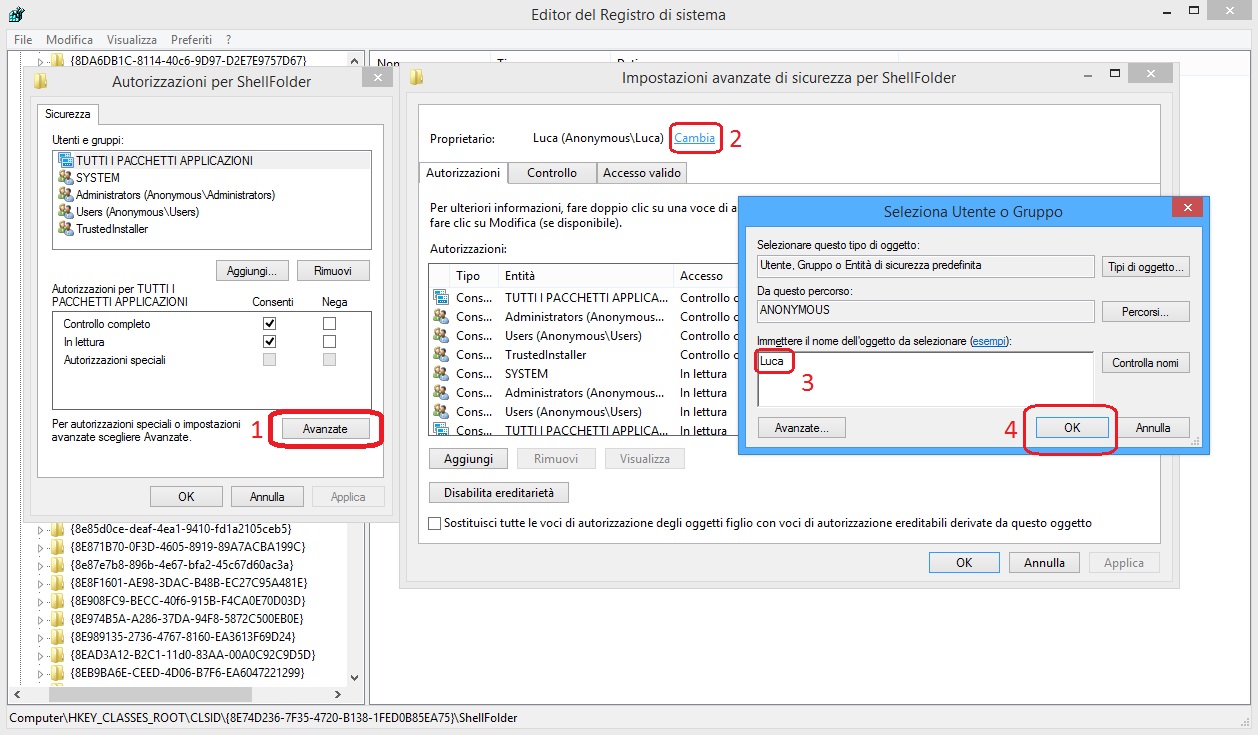Click the folder icon of {8EAD3A12-B2C1-11d0-83AA-00A0C92C9D5D}
Viewport: 1258px width, 735px height.
58,654
